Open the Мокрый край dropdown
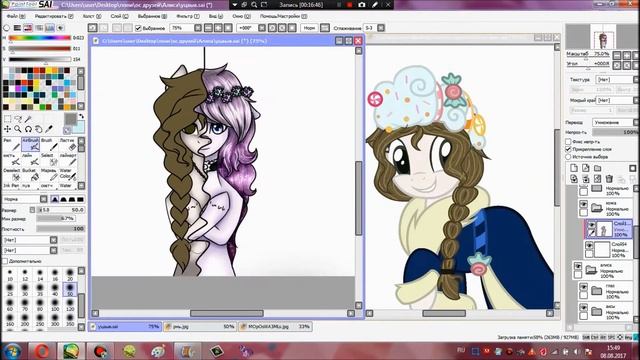640x360 pixels. pyautogui.click(x=616, y=100)
